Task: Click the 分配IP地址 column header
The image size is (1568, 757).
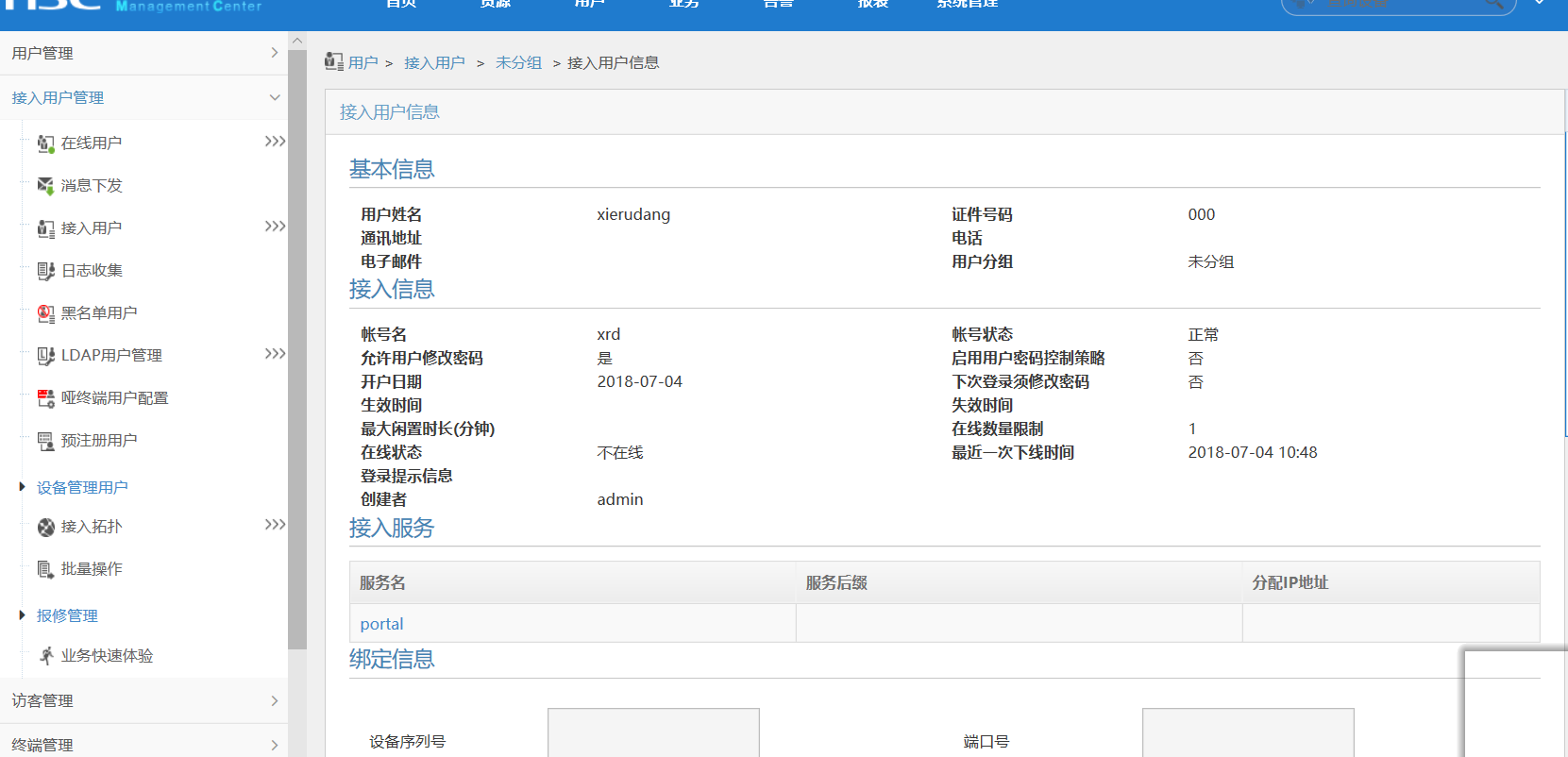Action: click(x=1391, y=583)
